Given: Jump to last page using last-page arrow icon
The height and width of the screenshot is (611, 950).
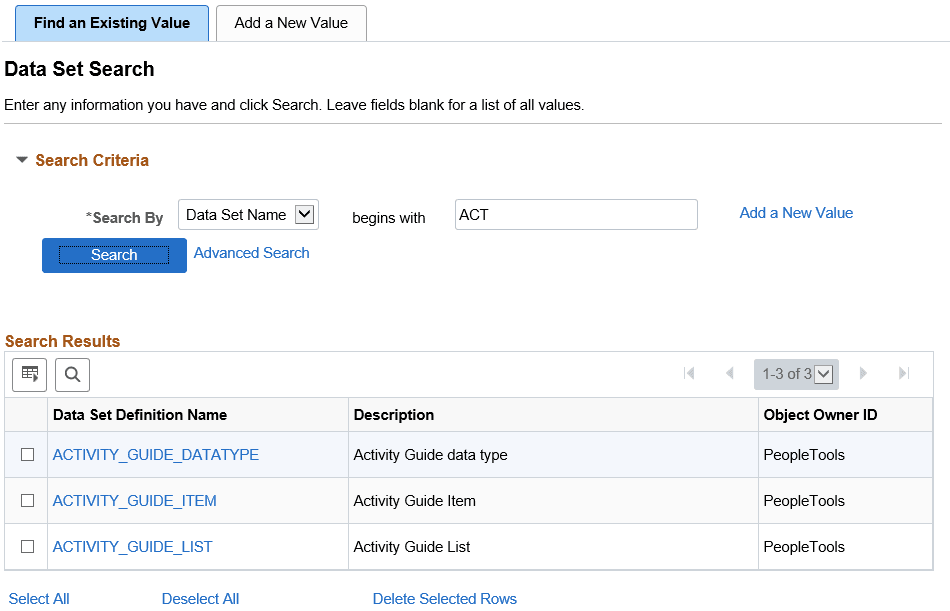Looking at the screenshot, I should (903, 373).
